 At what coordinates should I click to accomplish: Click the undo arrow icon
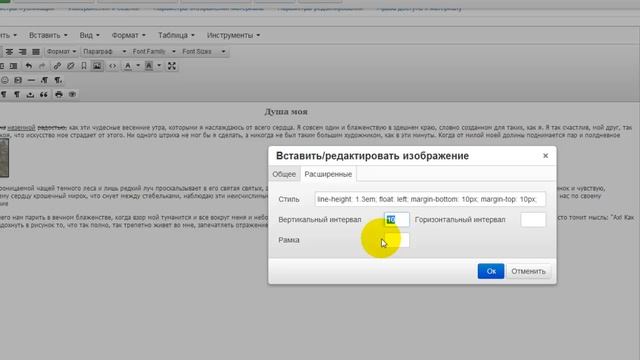29,66
